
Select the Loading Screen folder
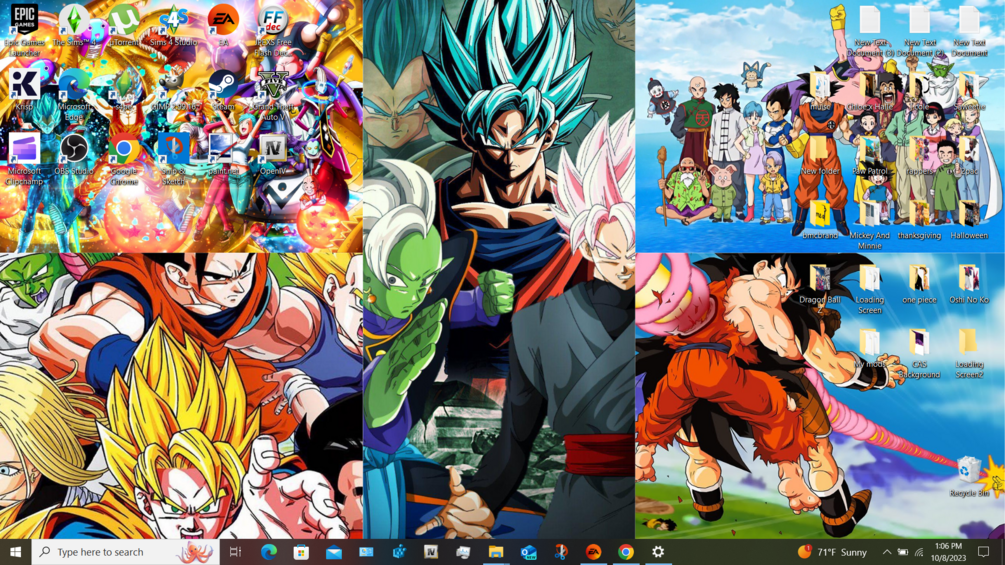click(x=870, y=288)
